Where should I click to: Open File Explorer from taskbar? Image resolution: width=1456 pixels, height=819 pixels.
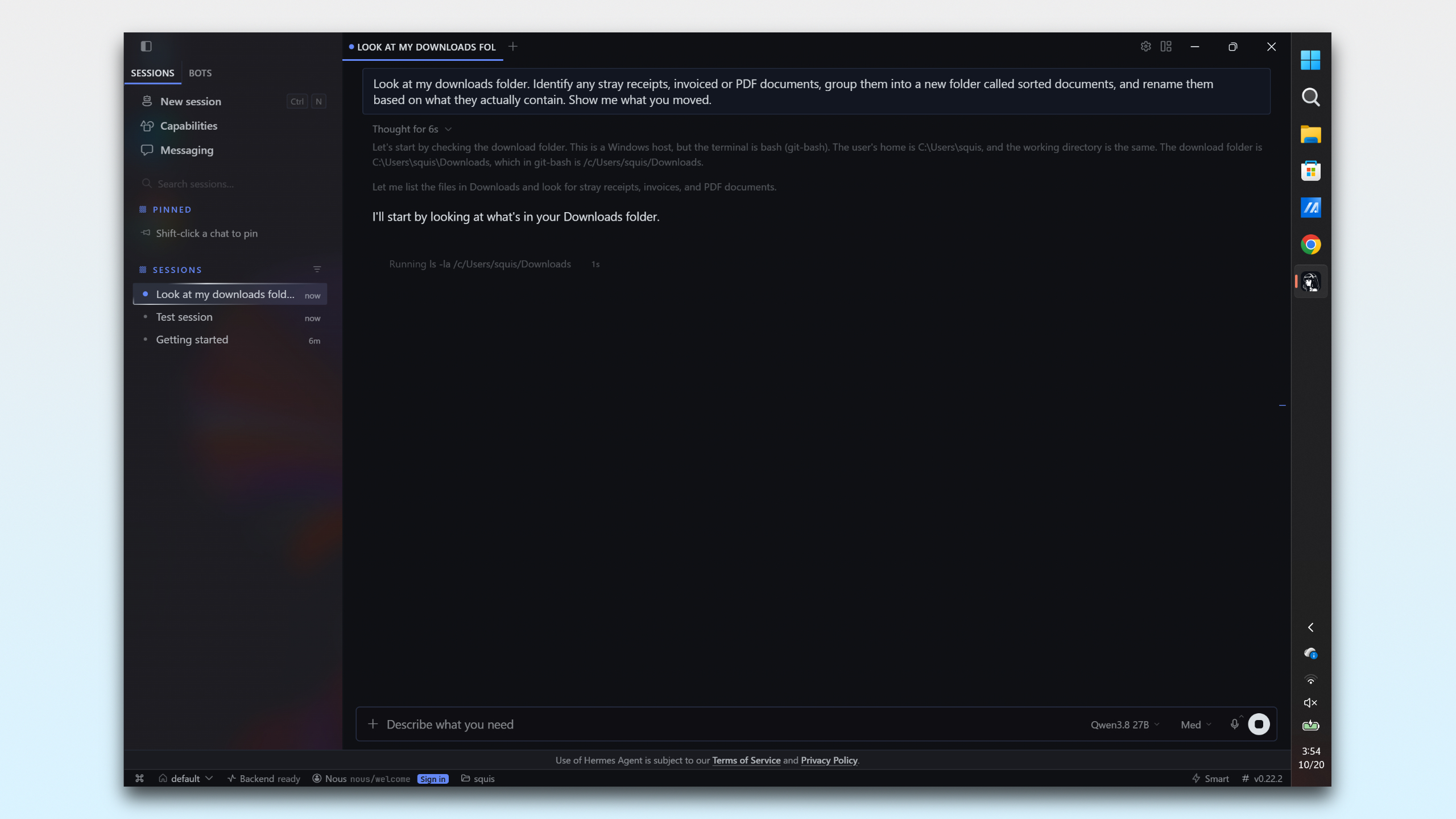click(x=1310, y=134)
